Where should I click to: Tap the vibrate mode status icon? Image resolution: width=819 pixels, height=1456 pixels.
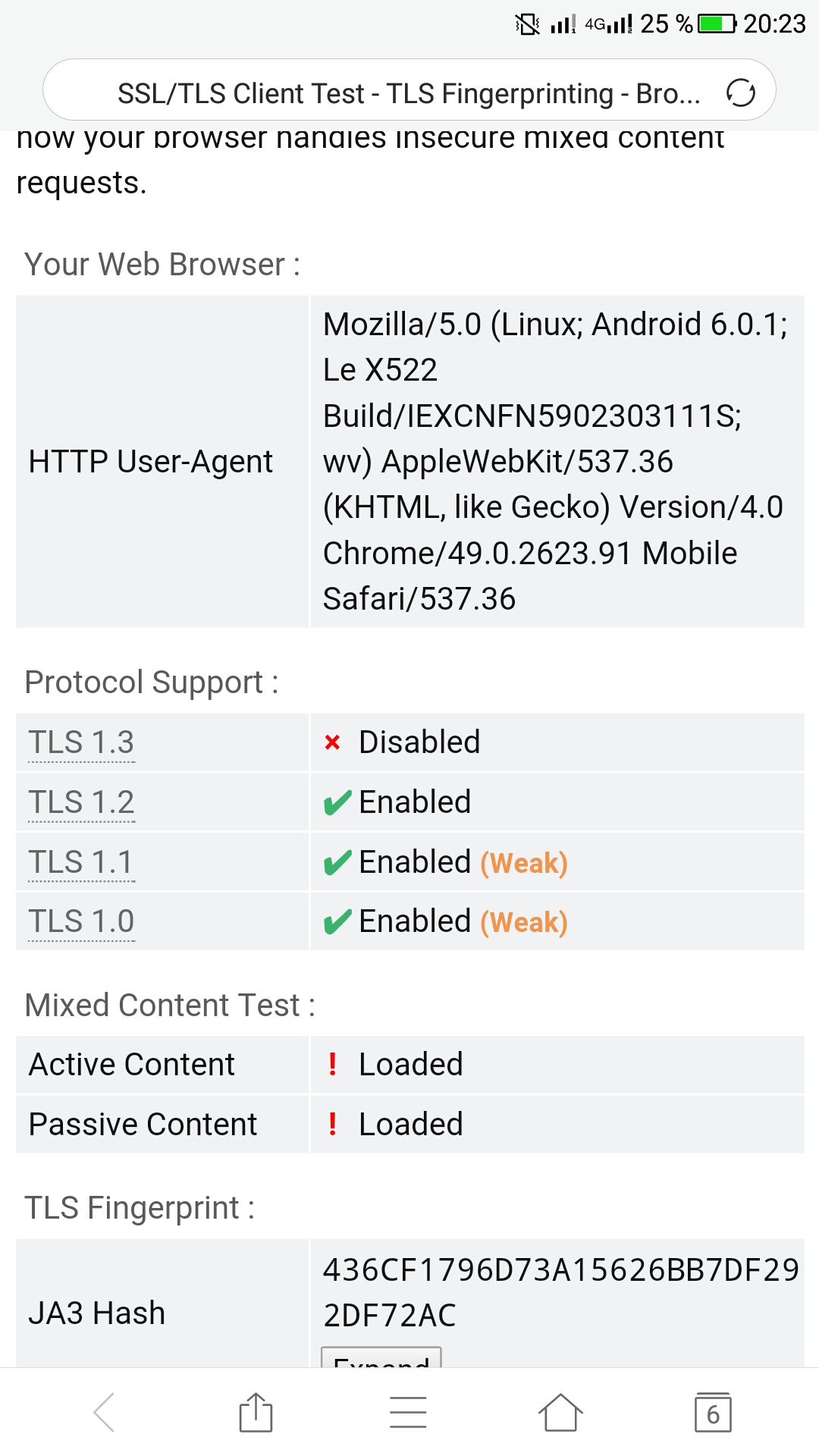pyautogui.click(x=527, y=24)
